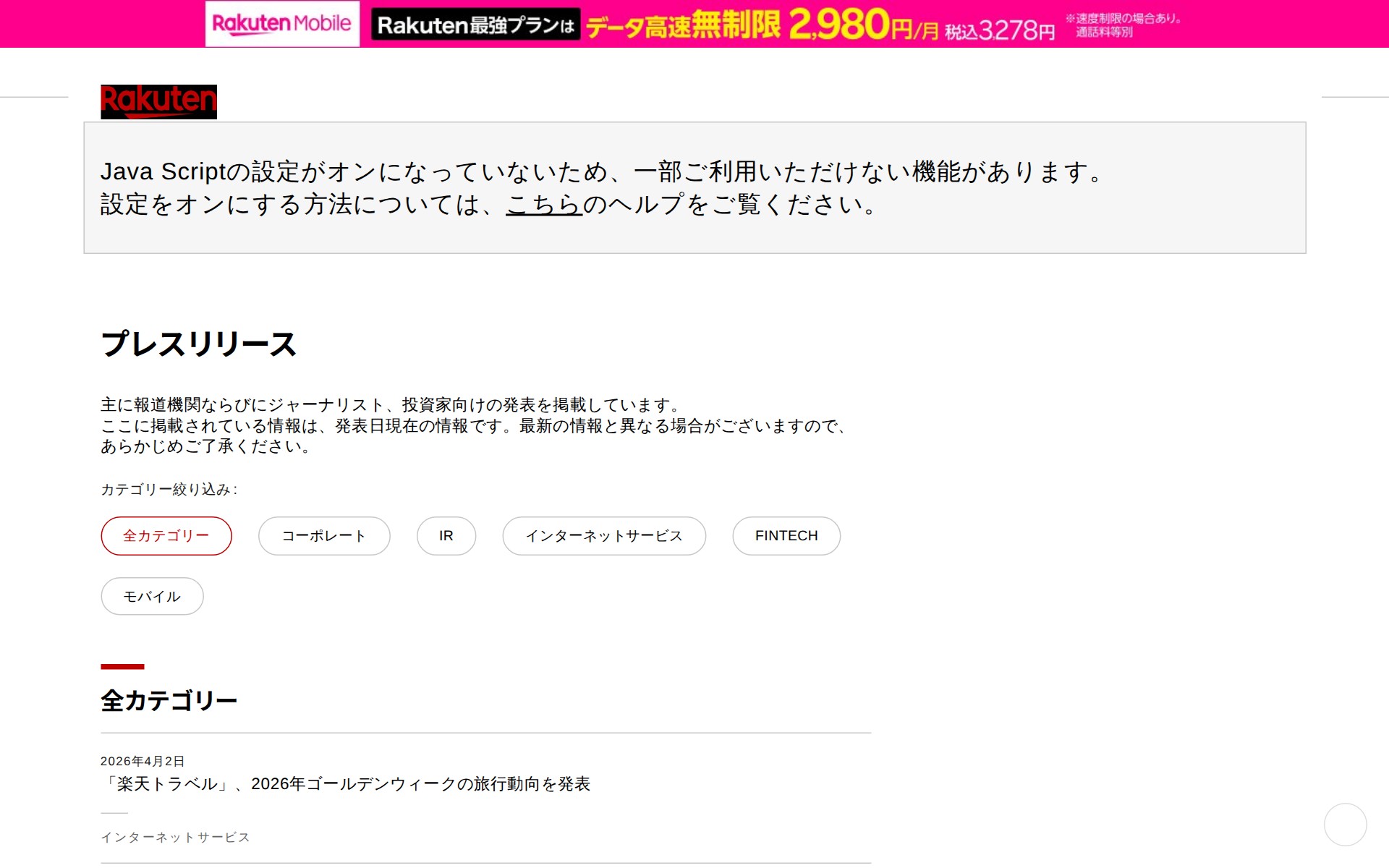Image resolution: width=1389 pixels, height=868 pixels.
Task: Click the back-to-top circle button
Action: pos(1347,823)
